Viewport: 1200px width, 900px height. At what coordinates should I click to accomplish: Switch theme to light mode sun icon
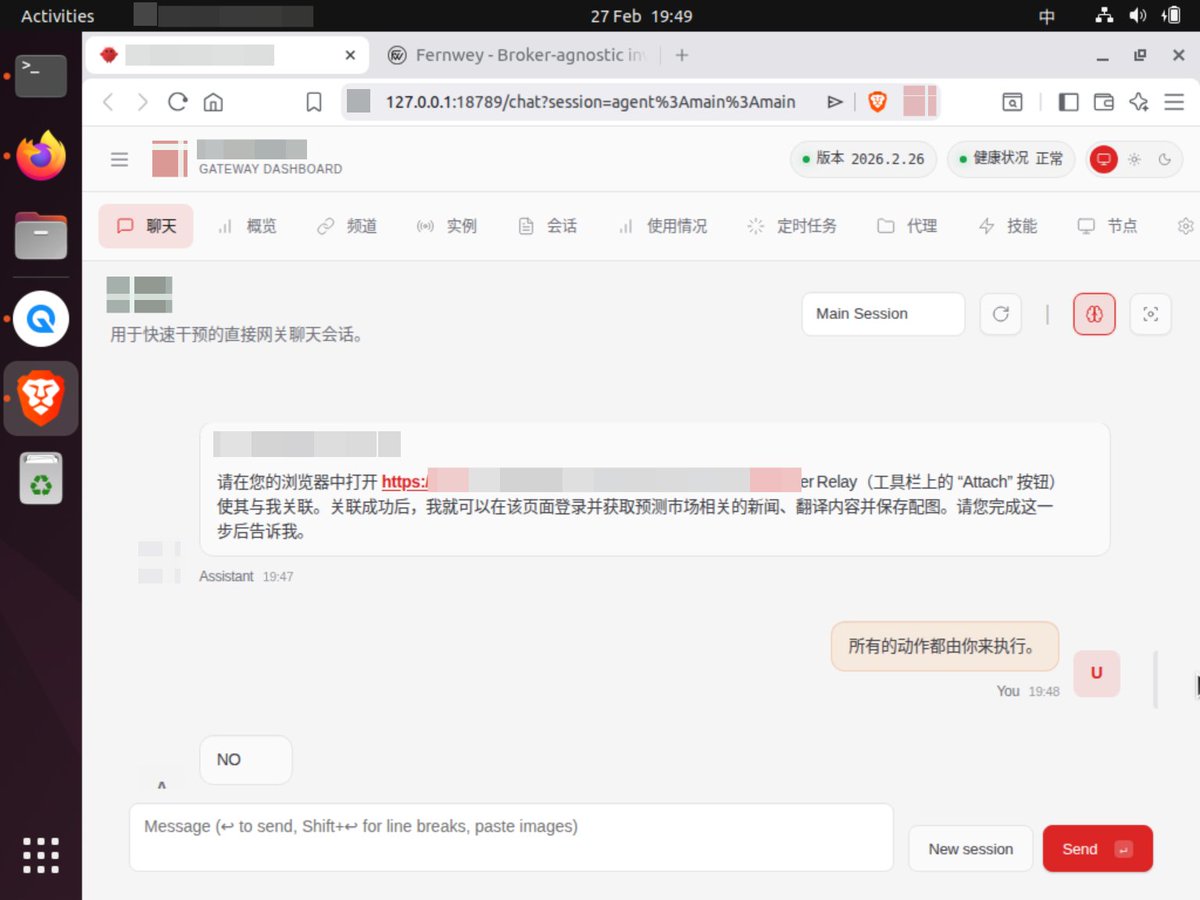coord(1135,159)
